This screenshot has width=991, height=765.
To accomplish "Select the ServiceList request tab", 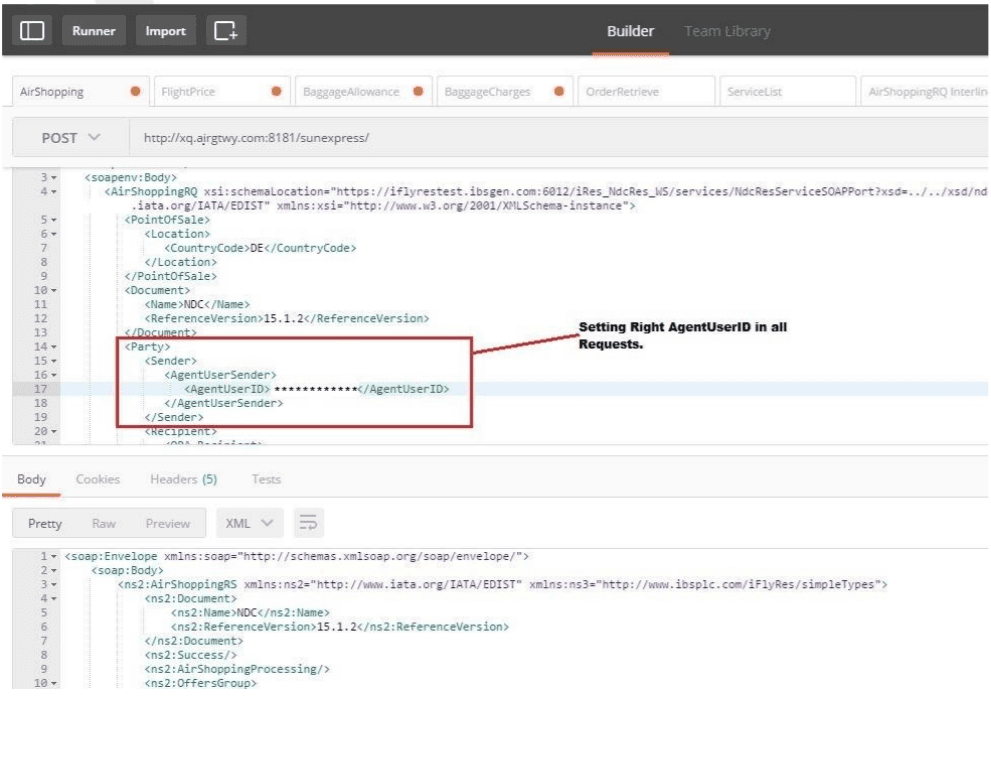I will click(787, 92).
